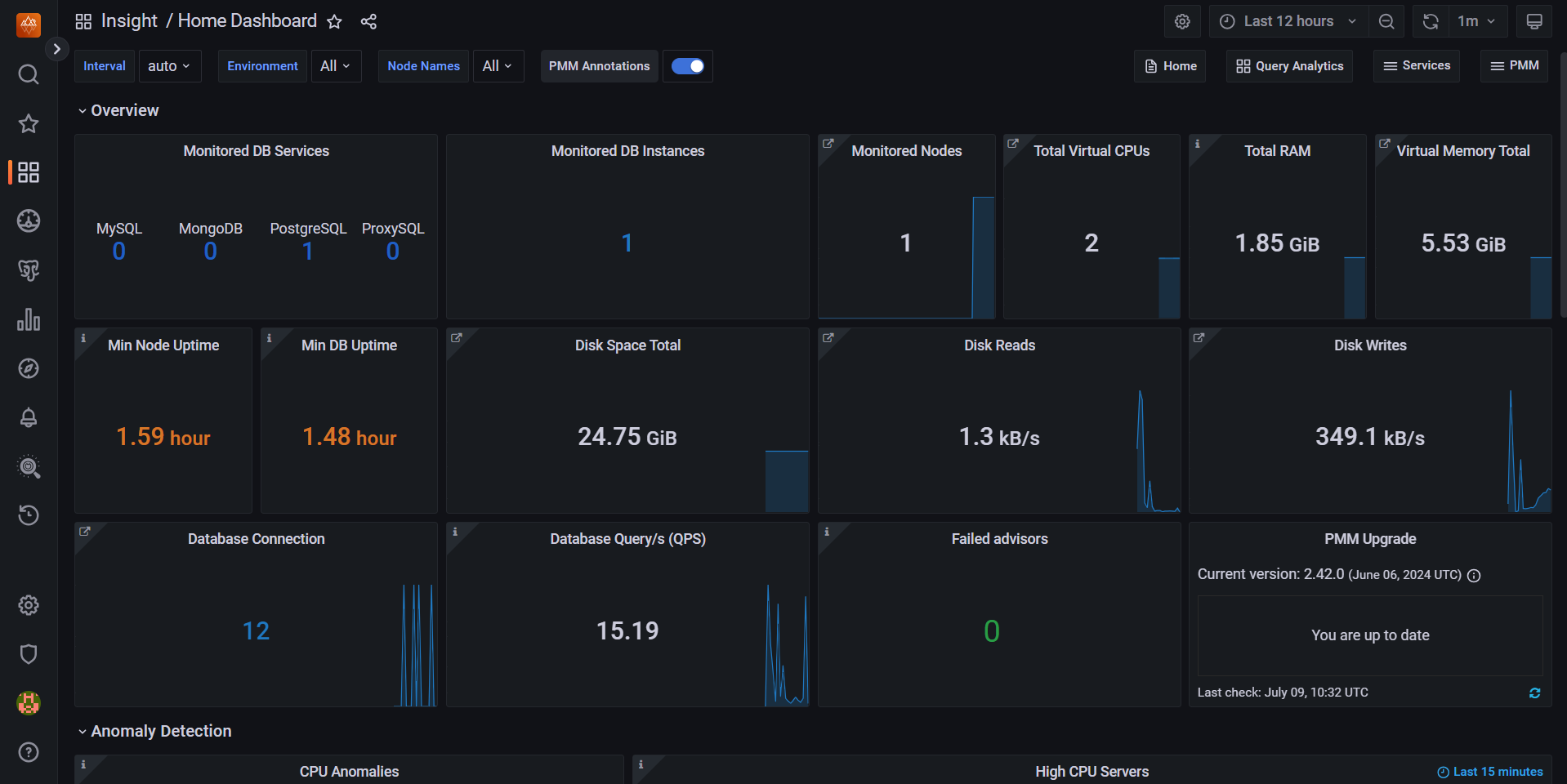
Task: Click the Home link button
Action: pyautogui.click(x=1170, y=66)
